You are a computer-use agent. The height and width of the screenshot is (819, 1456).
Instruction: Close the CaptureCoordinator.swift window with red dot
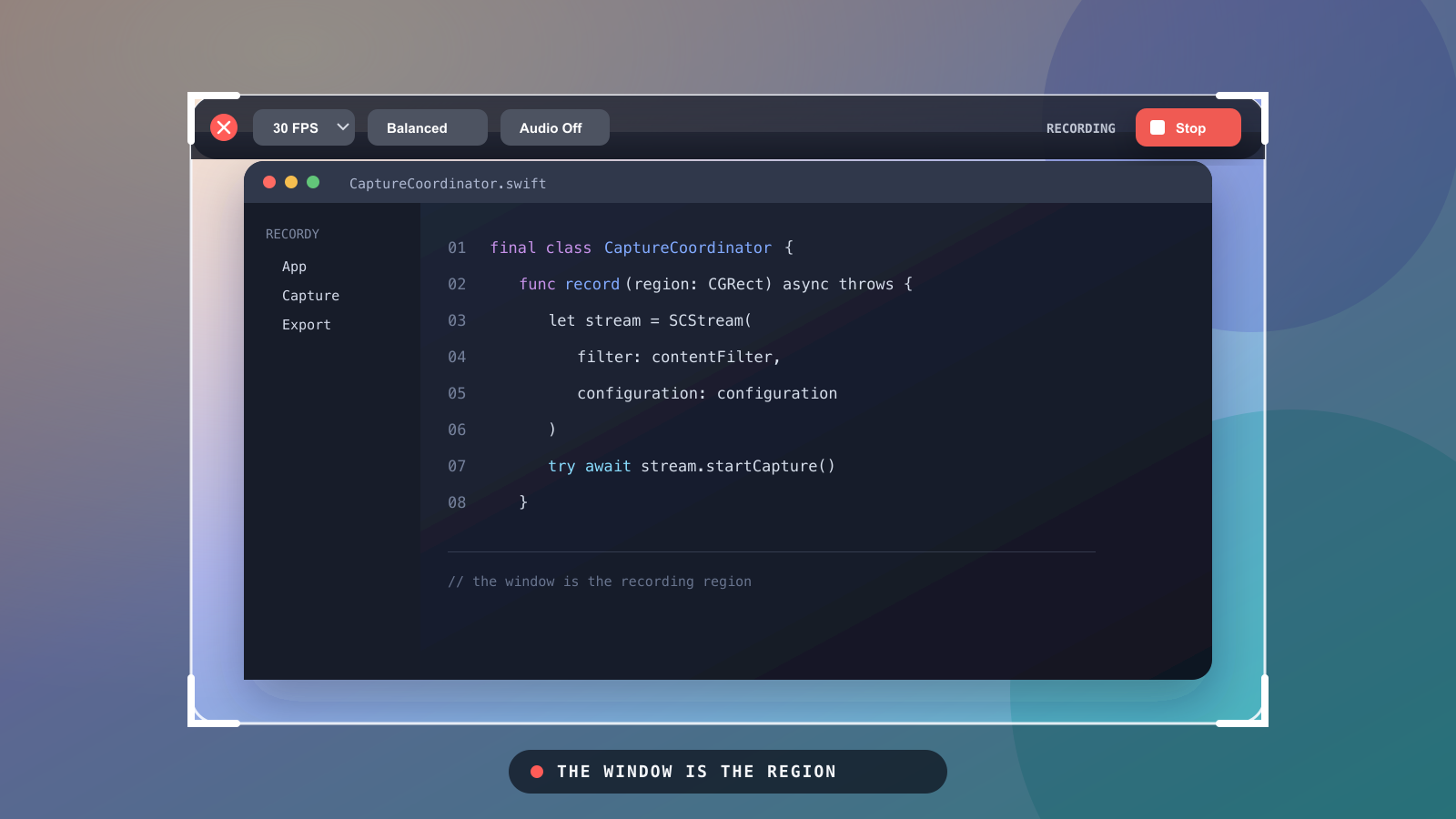(269, 182)
